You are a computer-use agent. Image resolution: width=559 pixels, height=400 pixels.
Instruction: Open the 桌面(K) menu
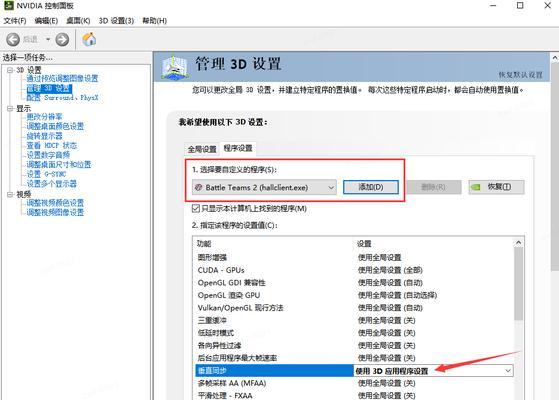coord(78,21)
